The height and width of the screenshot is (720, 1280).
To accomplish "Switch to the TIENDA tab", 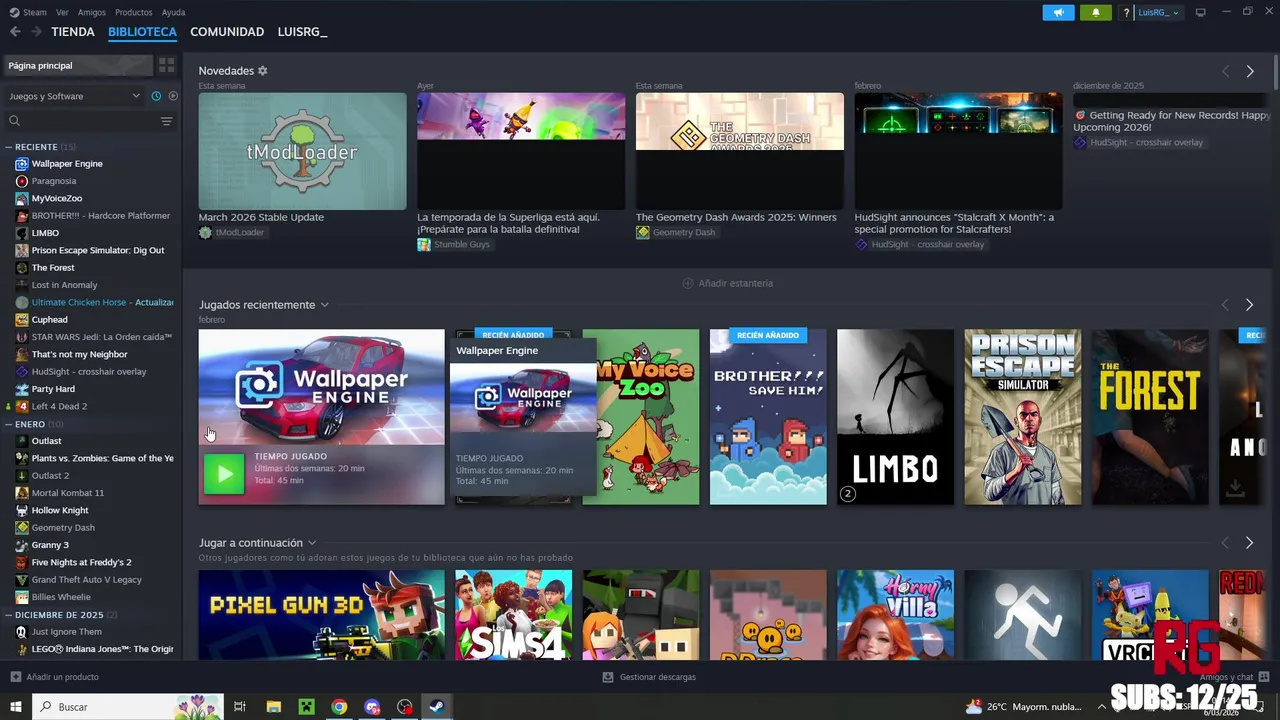I will (x=73, y=32).
